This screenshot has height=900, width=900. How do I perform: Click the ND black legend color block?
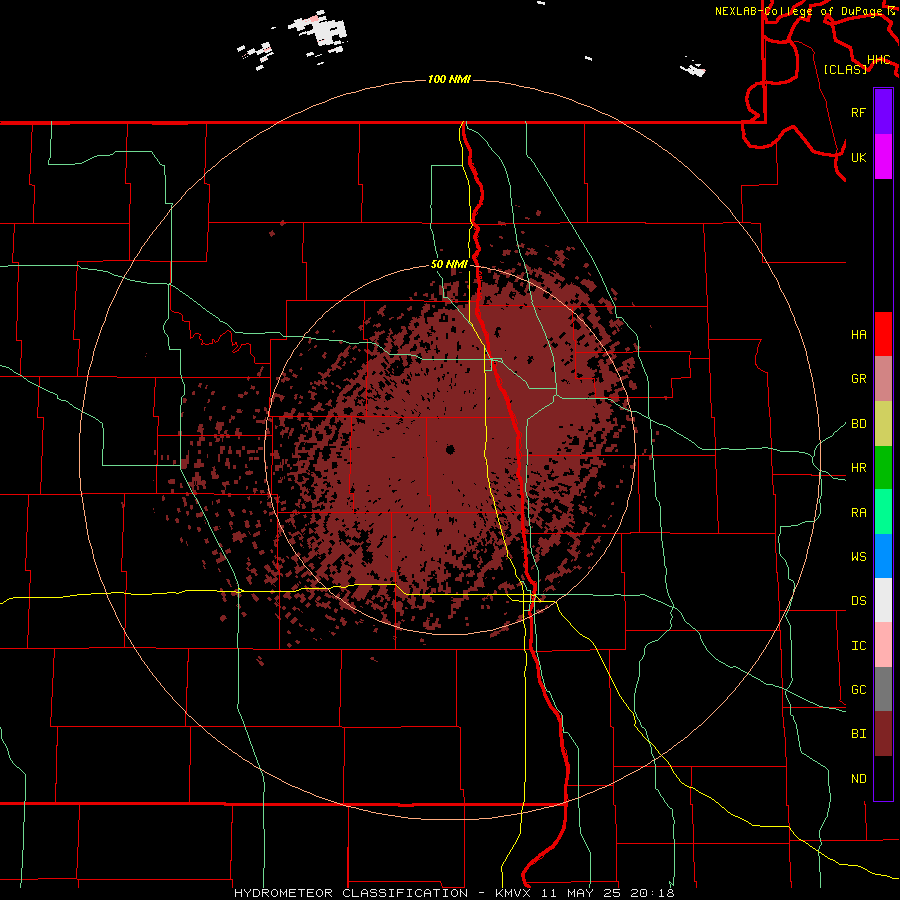point(883,778)
